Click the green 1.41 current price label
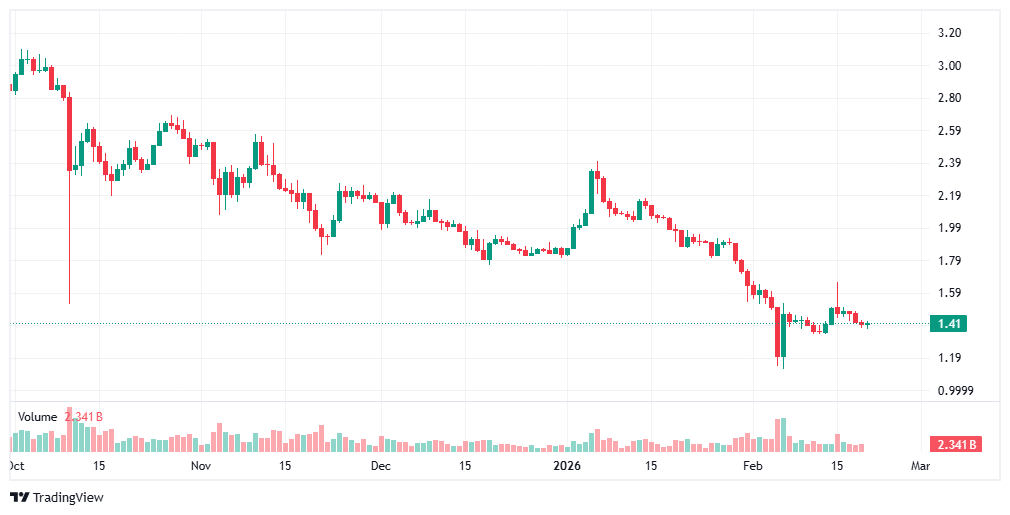This screenshot has height=515, width=1010. (951, 324)
